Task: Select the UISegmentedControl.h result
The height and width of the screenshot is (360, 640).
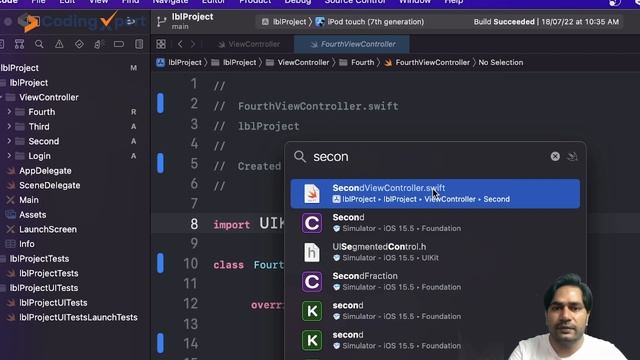Action: [x=435, y=252]
